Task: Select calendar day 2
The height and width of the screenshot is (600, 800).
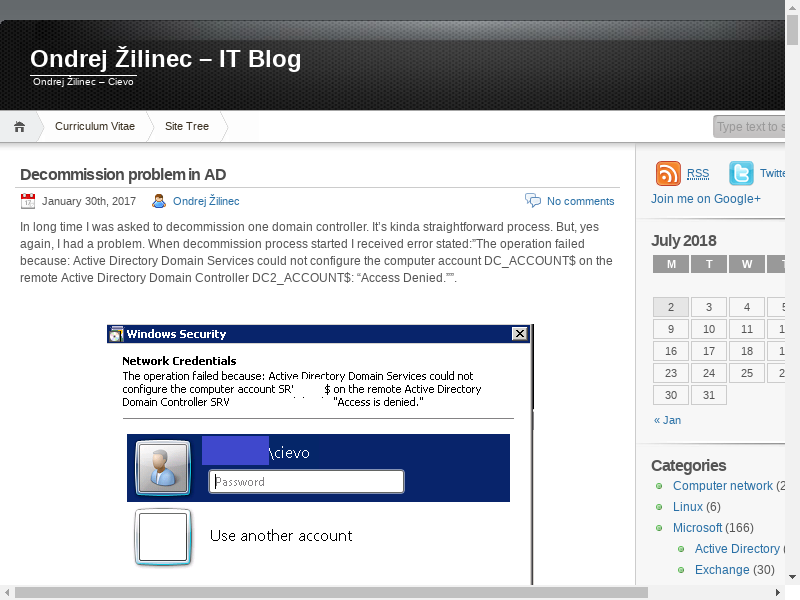Action: pyautogui.click(x=671, y=307)
